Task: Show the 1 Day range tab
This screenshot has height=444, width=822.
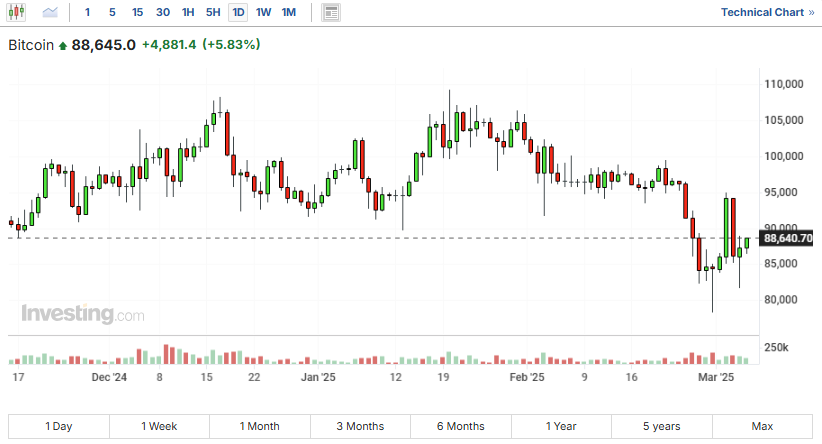Action: click(58, 426)
